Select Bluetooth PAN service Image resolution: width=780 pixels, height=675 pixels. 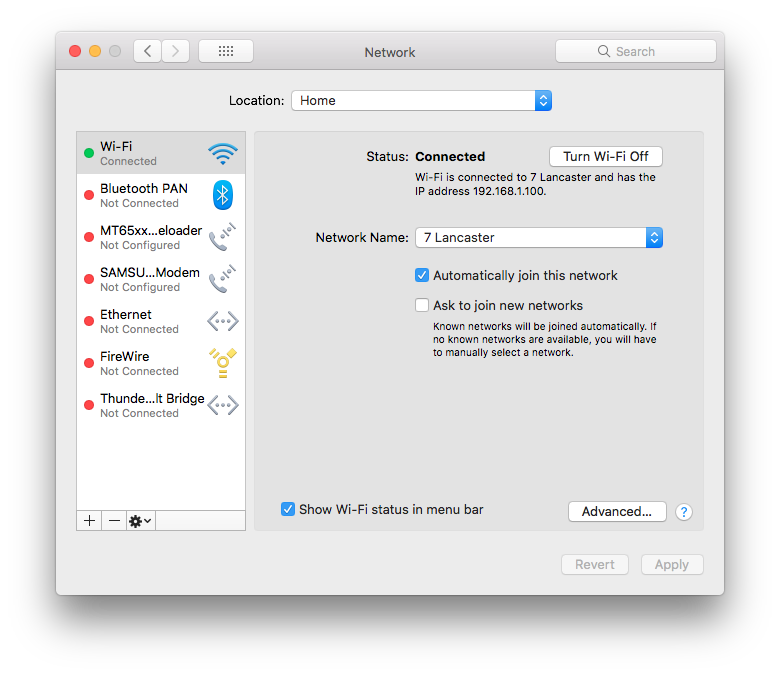(161, 195)
